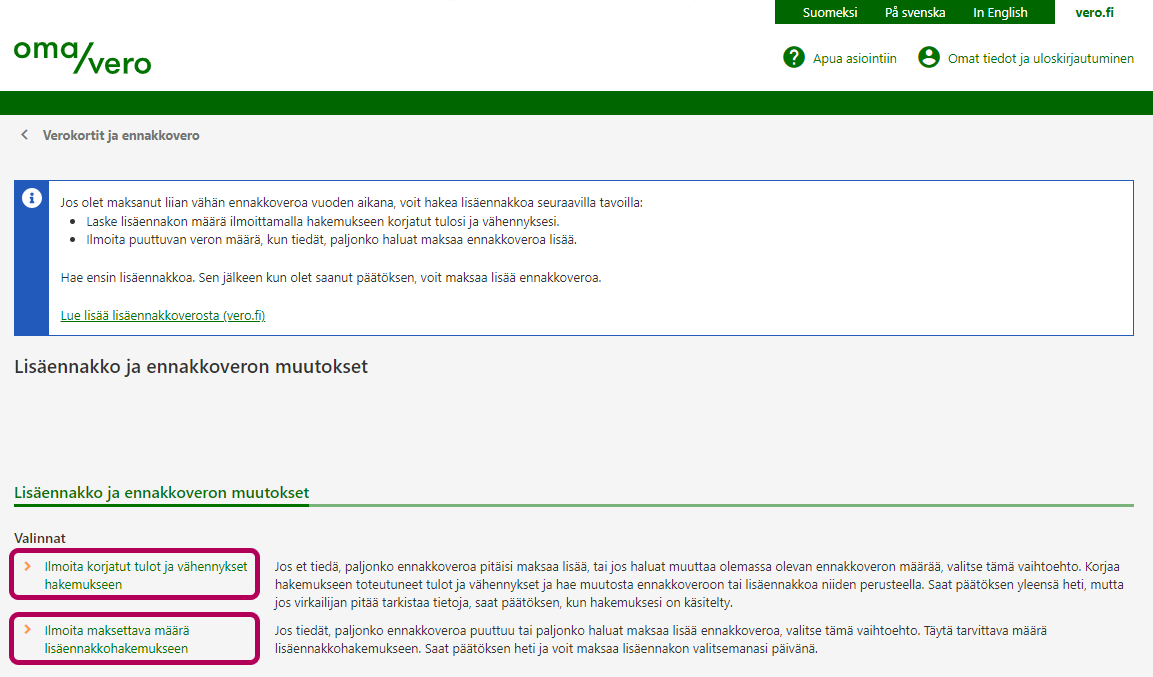Click the large Lisäennakko ja ennakkoveron muutokset heading

pyautogui.click(x=191, y=367)
